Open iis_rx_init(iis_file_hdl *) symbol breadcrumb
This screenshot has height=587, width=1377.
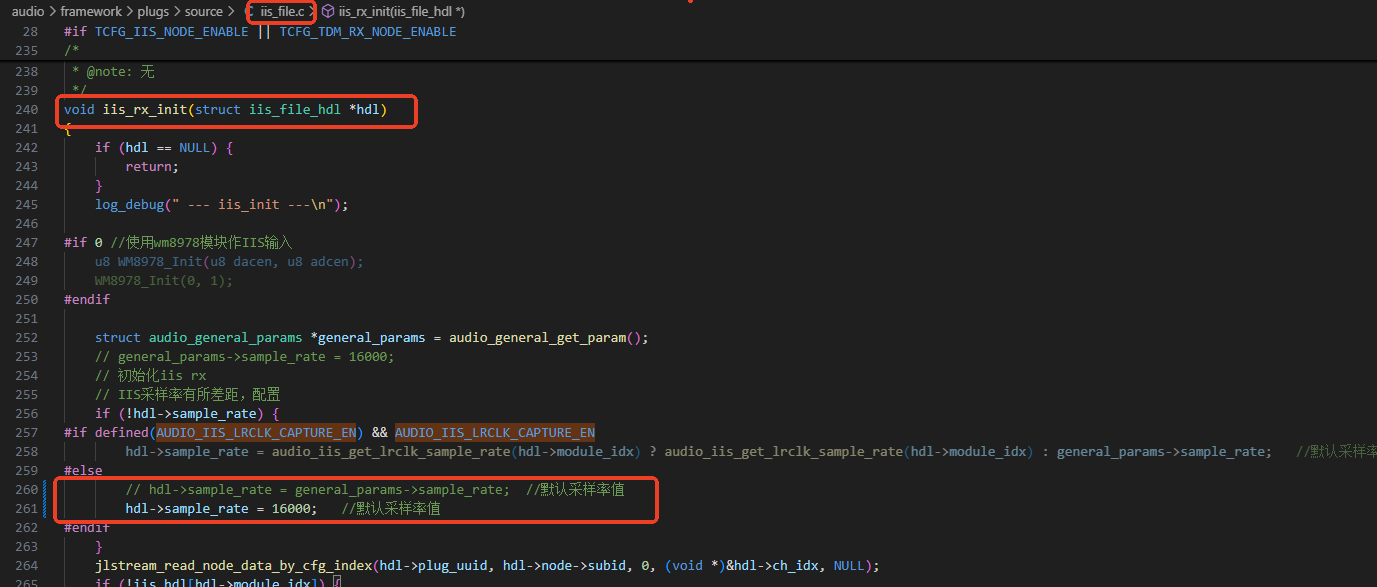click(402, 12)
